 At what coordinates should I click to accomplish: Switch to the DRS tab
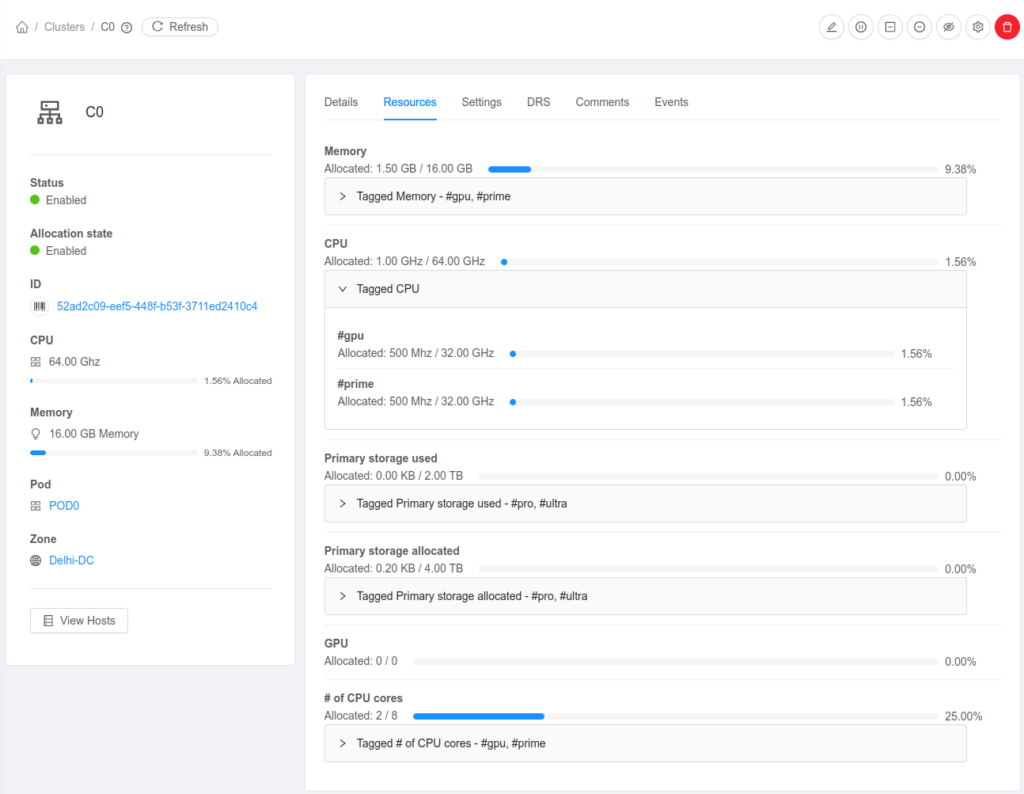[x=538, y=102]
